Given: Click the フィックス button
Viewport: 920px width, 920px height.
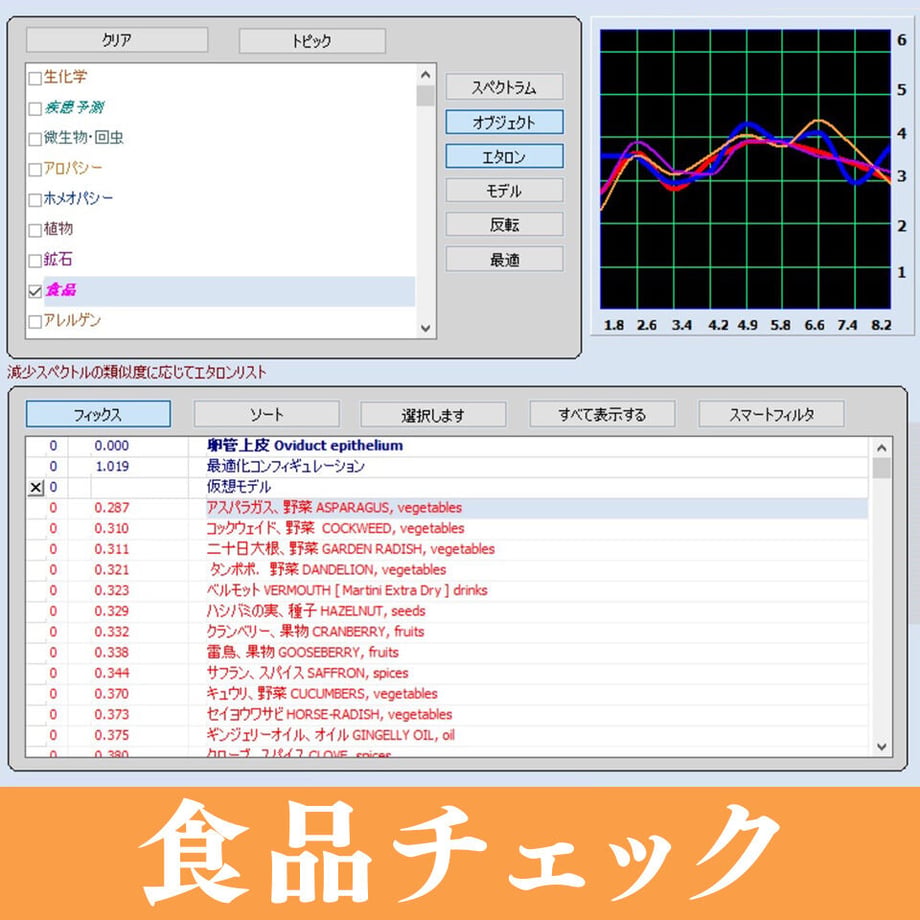Looking at the screenshot, I should pos(98,414).
